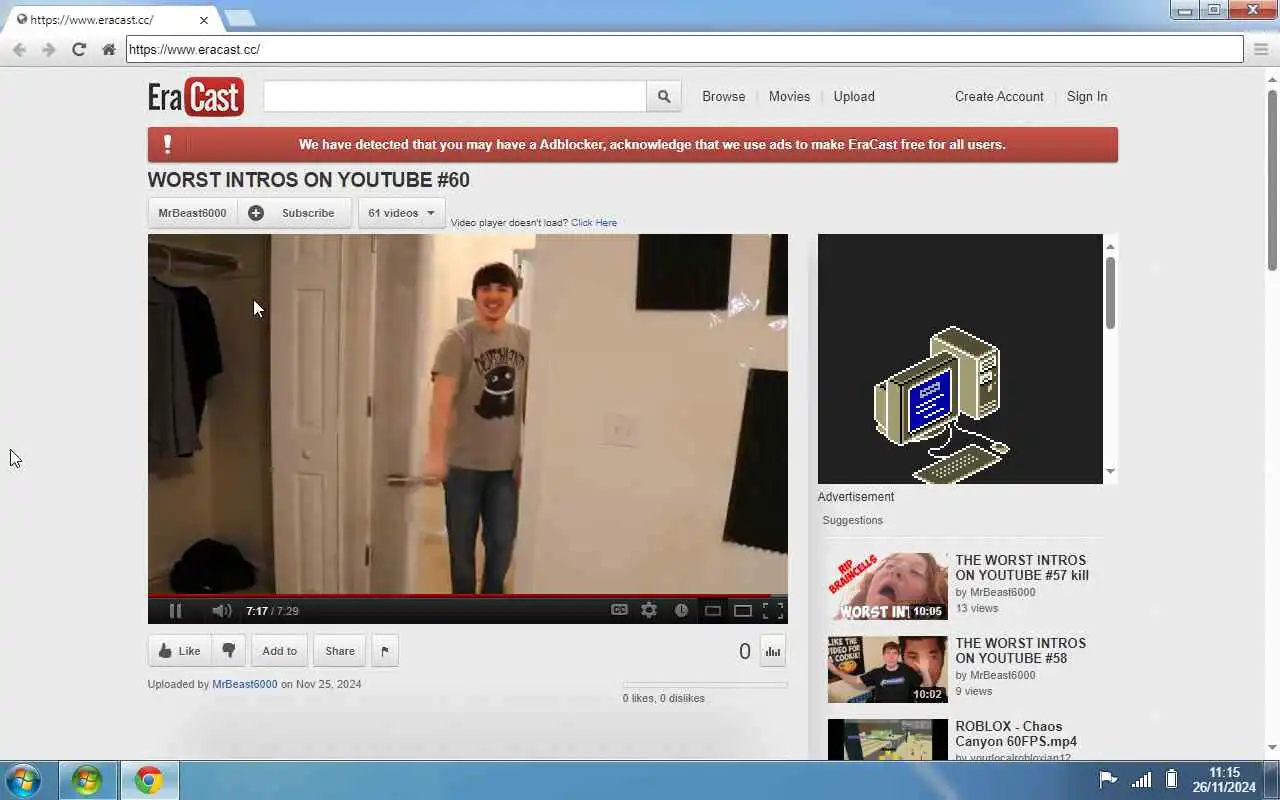Select the eracast.cc tab
Image resolution: width=1280 pixels, height=800 pixels.
[x=110, y=19]
